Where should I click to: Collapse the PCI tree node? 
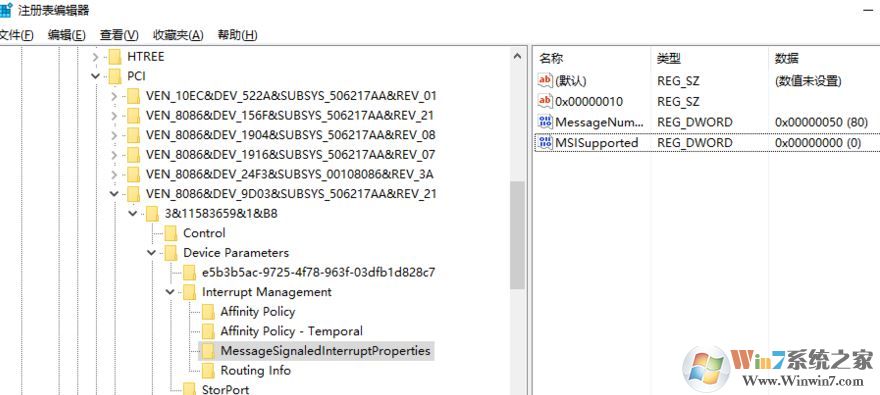(95, 76)
